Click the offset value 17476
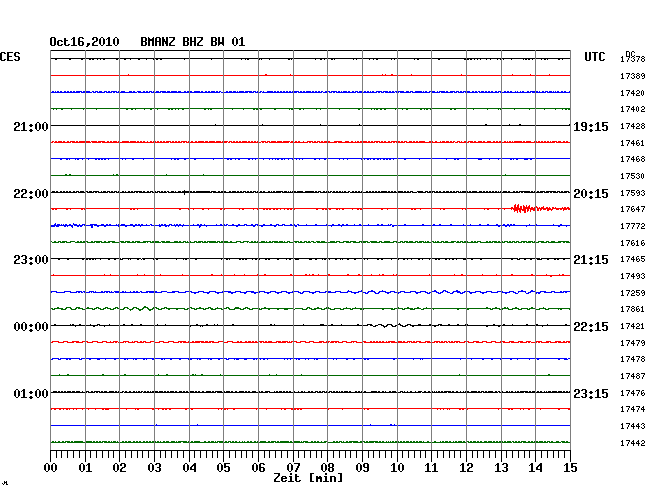 (633, 393)
